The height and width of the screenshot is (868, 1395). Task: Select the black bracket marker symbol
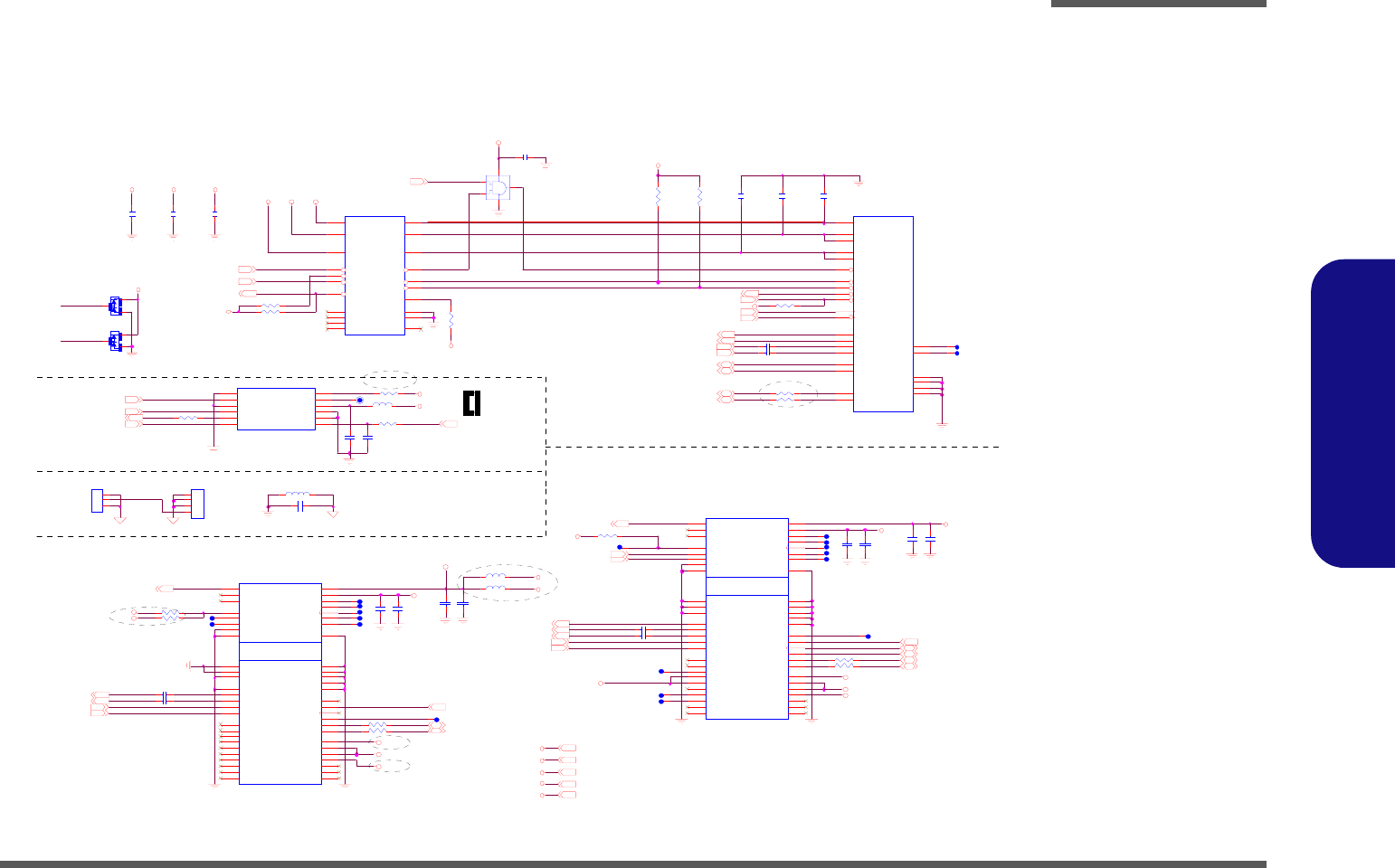(471, 403)
